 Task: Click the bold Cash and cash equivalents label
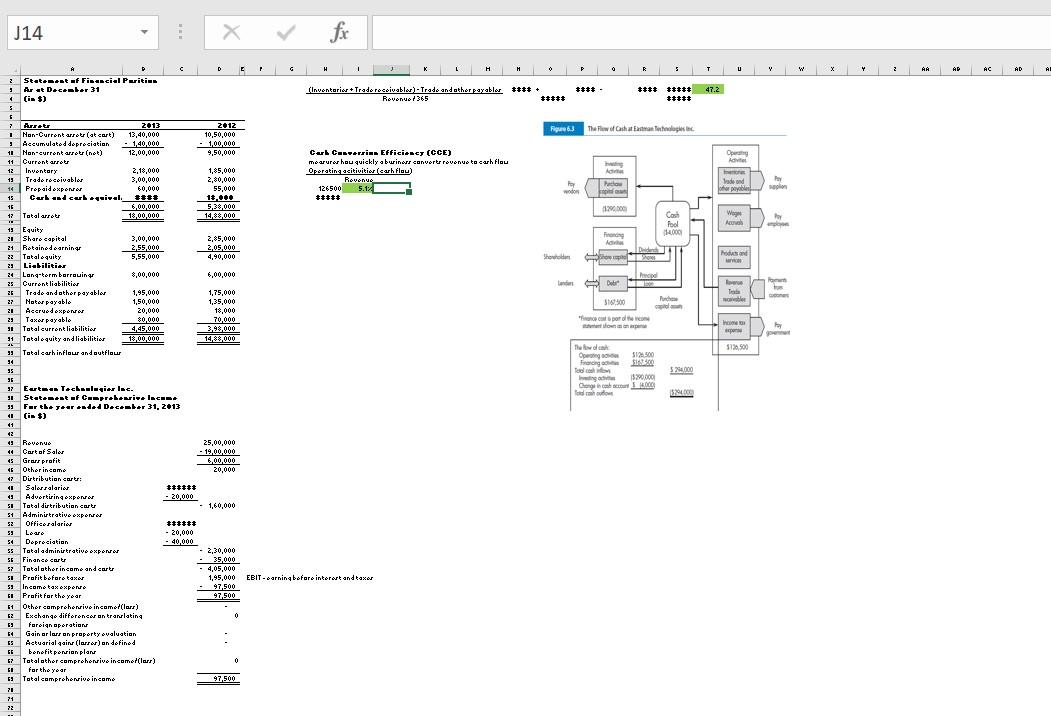[x=76, y=198]
